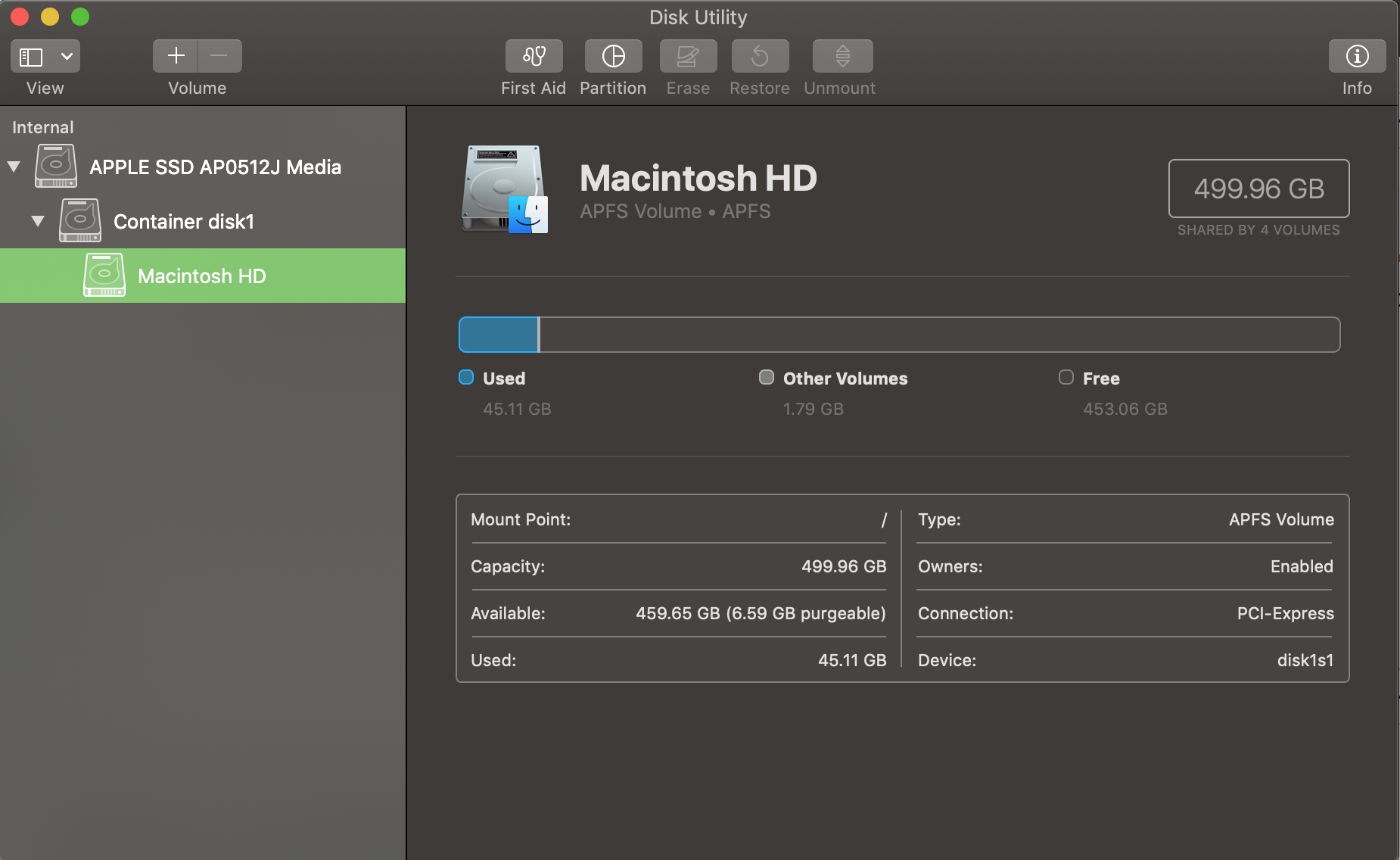Viewport: 1400px width, 860px height.
Task: Click the Internal sidebar section header
Action: pos(43,127)
